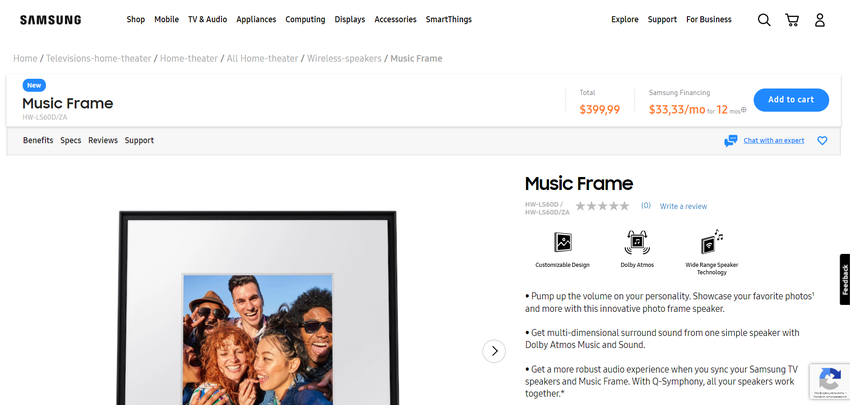
Task: Select the star rating row
Action: tap(602, 206)
